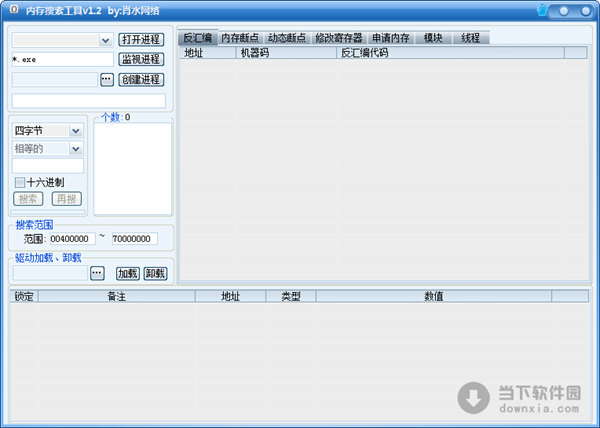Click the search progress bar
This screenshot has width=600, height=428.
tap(48, 212)
